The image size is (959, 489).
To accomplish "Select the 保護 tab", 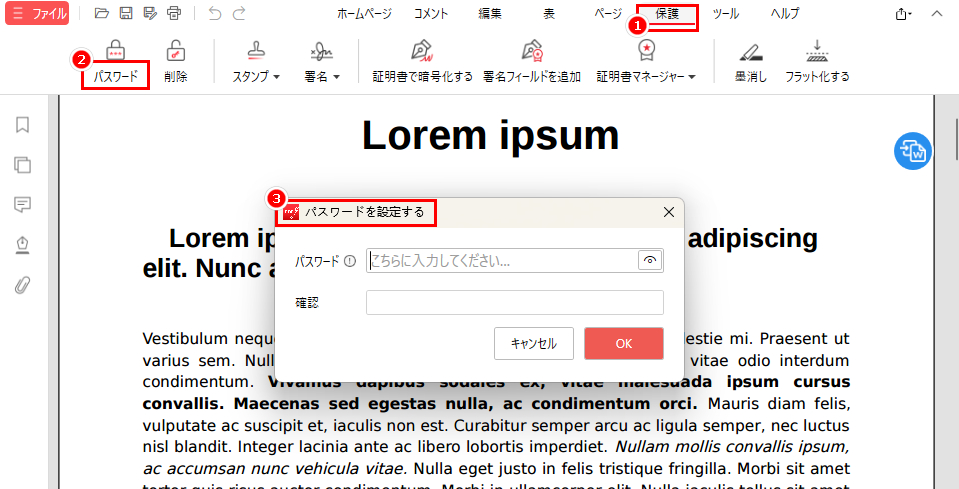I will point(667,13).
